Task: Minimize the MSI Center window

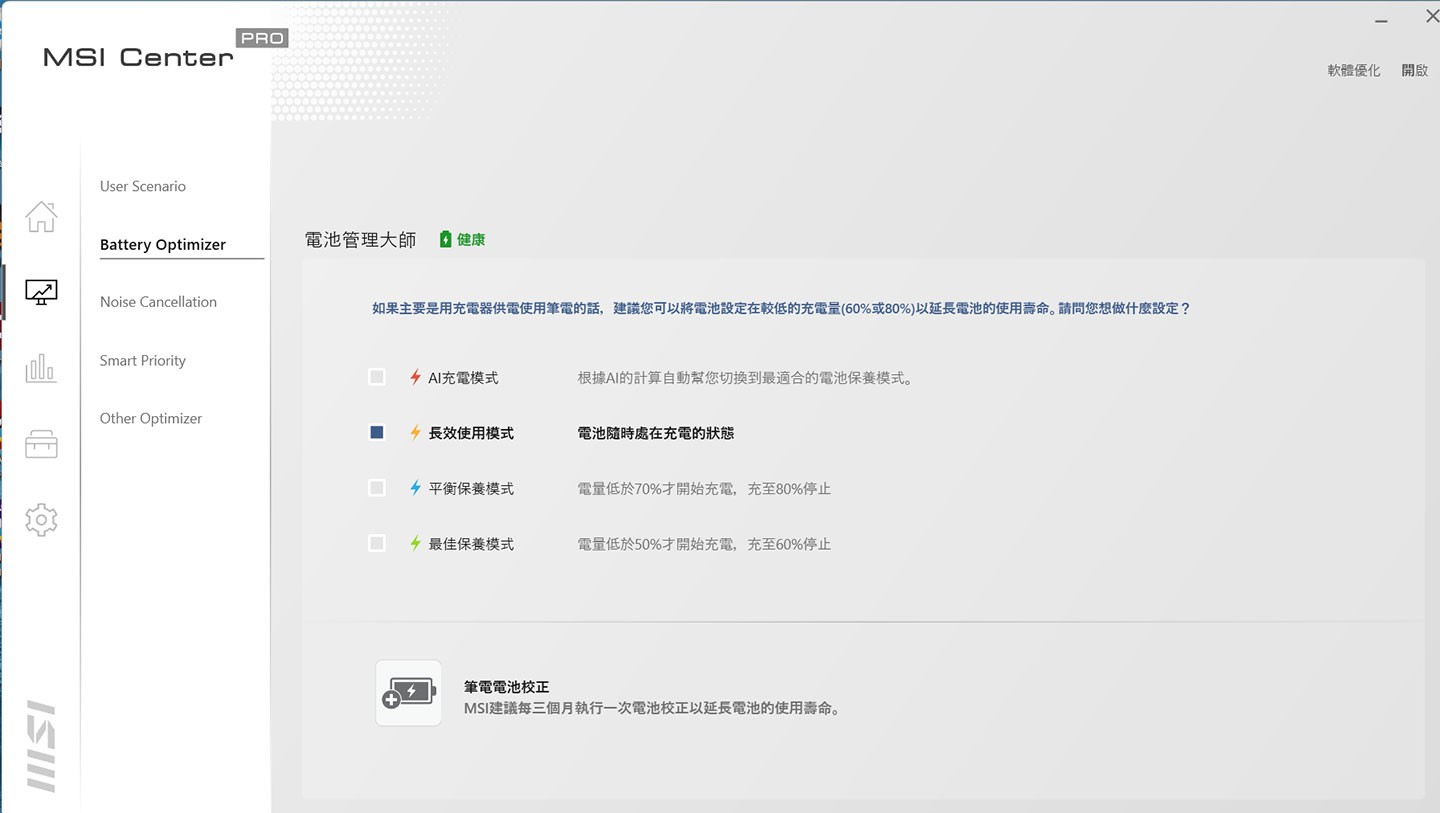Action: pyautogui.click(x=1381, y=19)
